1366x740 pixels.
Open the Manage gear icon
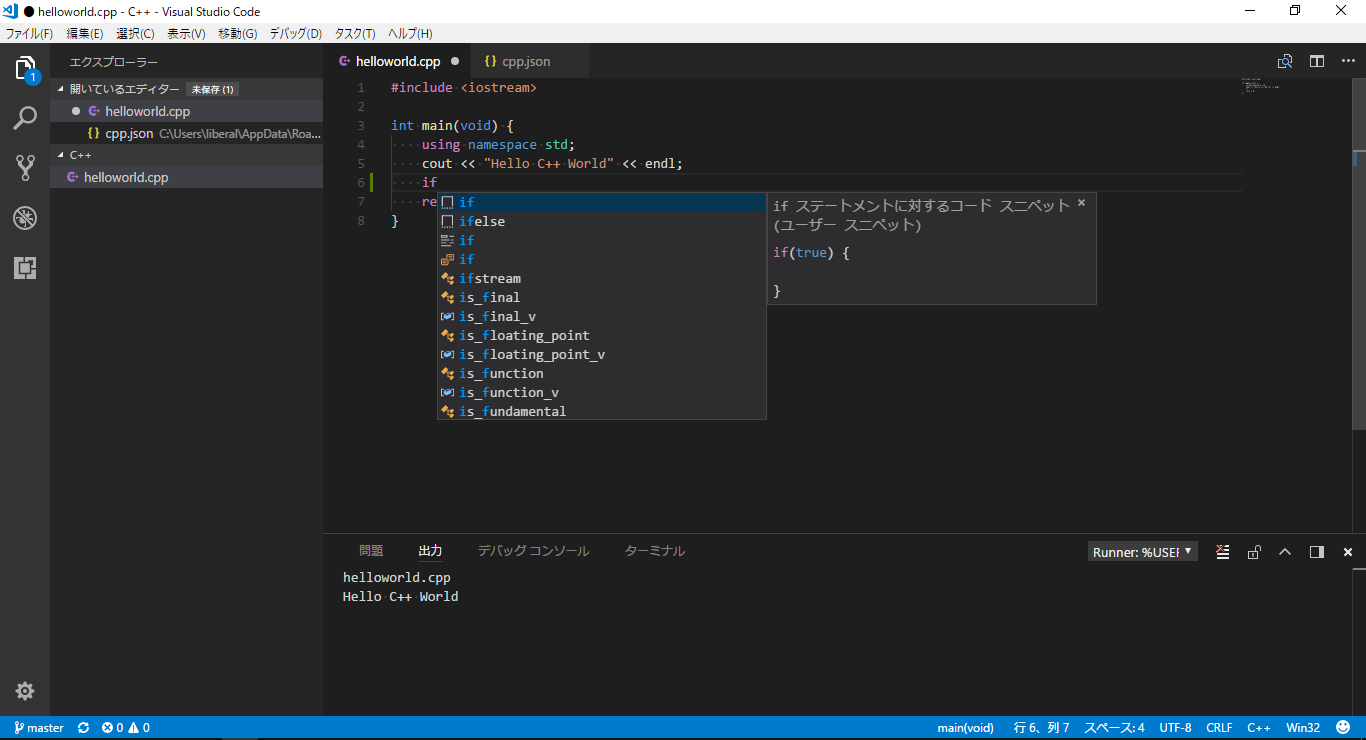click(x=25, y=691)
